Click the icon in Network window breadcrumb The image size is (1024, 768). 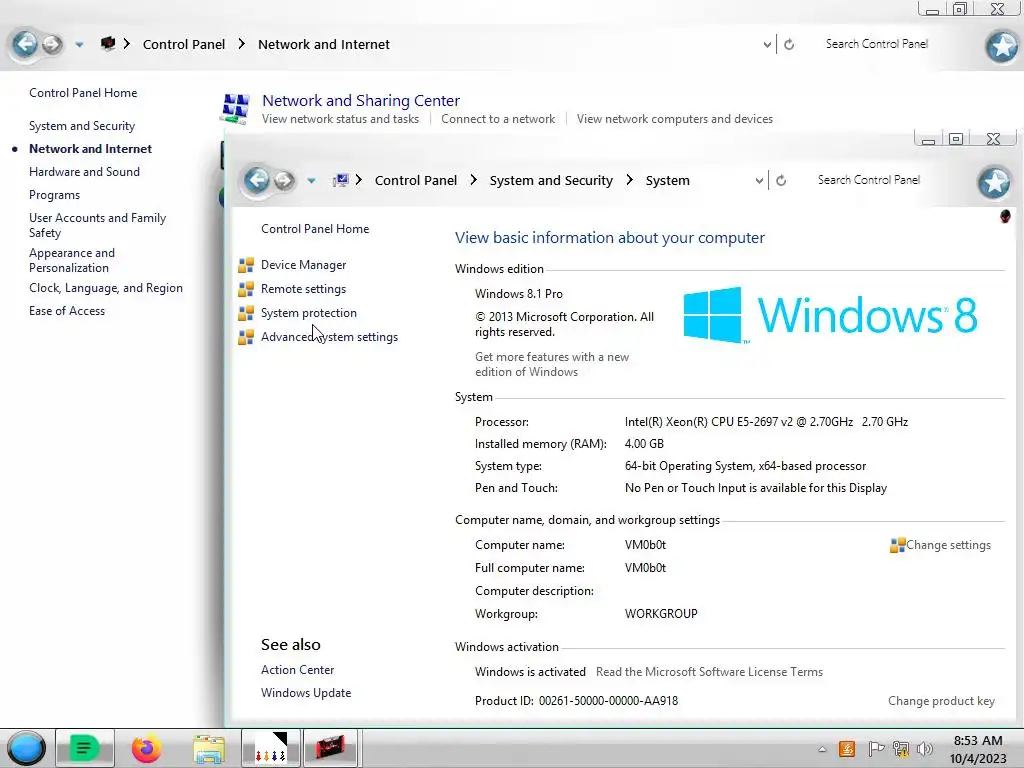click(x=108, y=44)
